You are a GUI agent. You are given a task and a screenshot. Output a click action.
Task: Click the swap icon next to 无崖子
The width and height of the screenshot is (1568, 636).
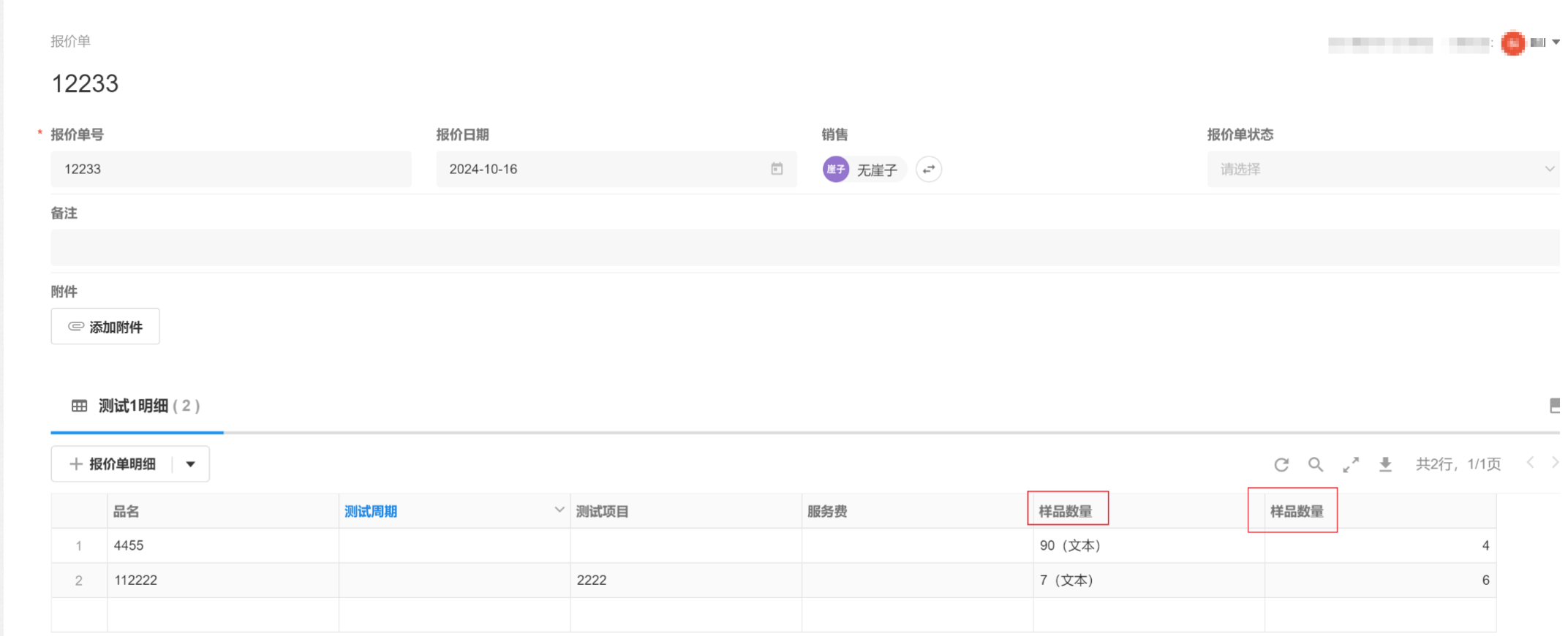[x=929, y=170]
